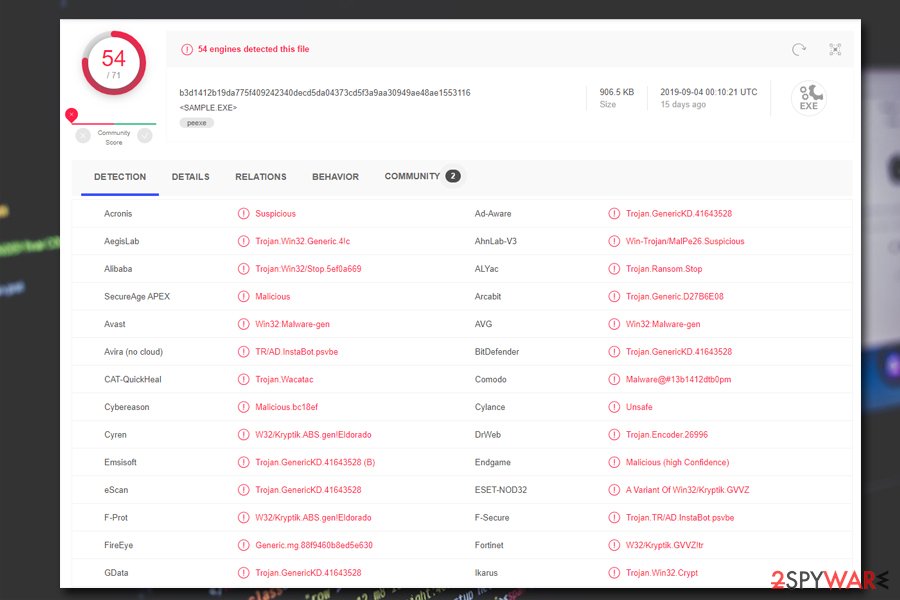The image size is (900, 600).
Task: Click 'W32/Kryptik.GVVZ!tr' Fortinet result
Action: point(665,545)
